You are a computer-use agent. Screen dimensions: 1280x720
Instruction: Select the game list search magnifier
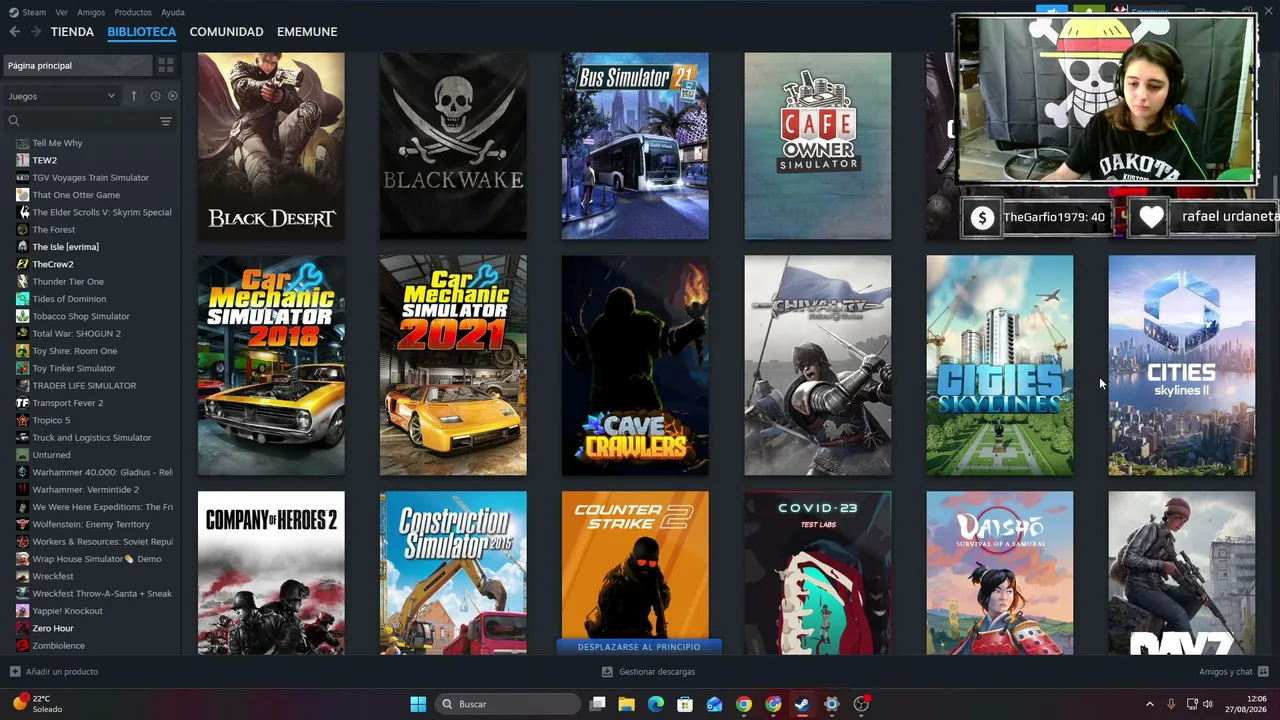pos(14,121)
